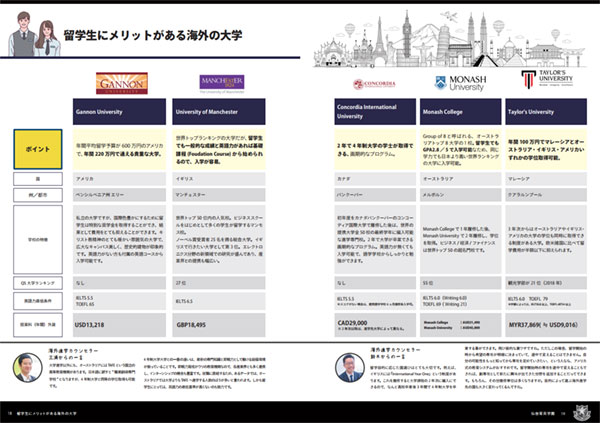The image size is (600, 423).
Task: Click the 授業料(年間)外貨 row label
Action: (38, 325)
